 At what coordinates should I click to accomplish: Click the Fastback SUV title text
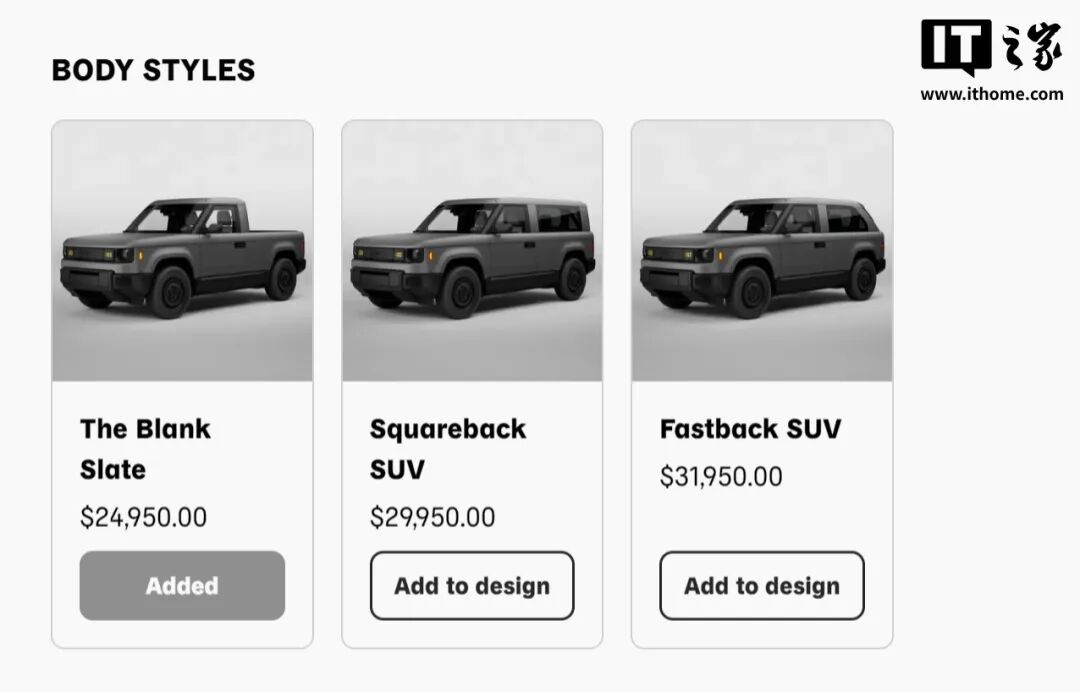pyautogui.click(x=750, y=429)
